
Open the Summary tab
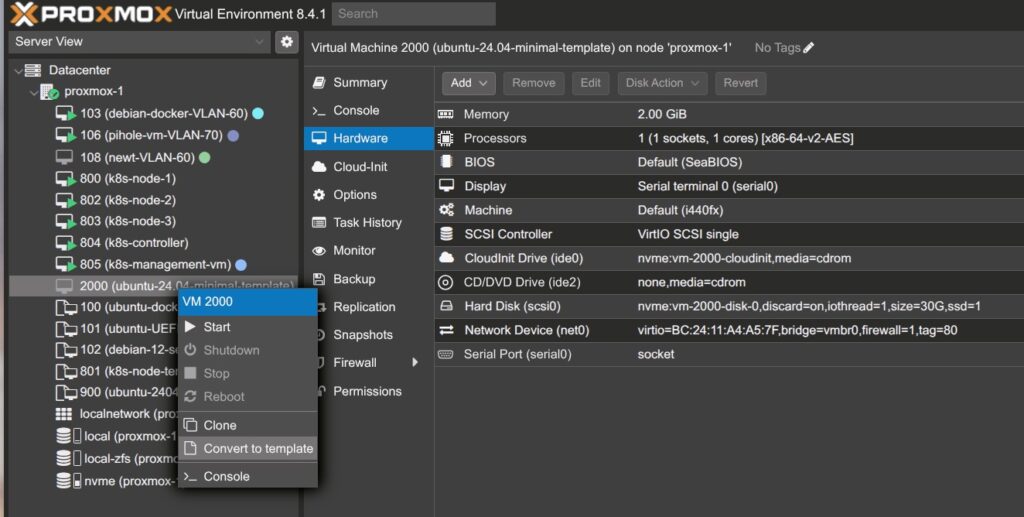[x=369, y=82]
